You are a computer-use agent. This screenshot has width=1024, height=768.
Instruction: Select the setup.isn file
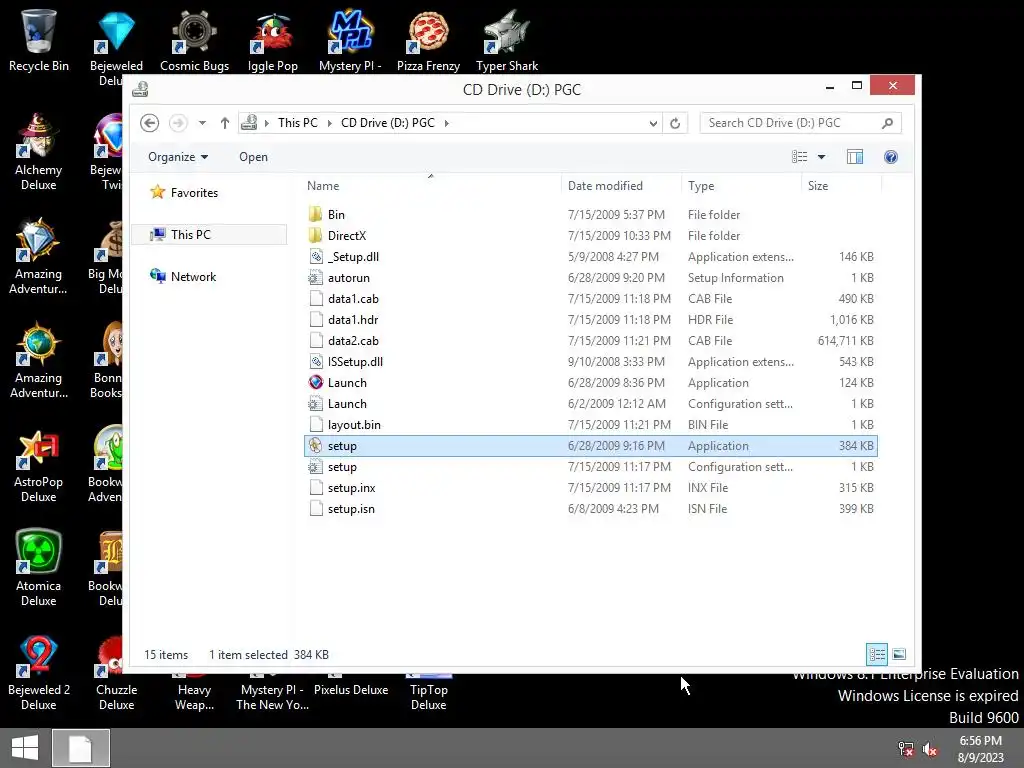click(x=590, y=509)
